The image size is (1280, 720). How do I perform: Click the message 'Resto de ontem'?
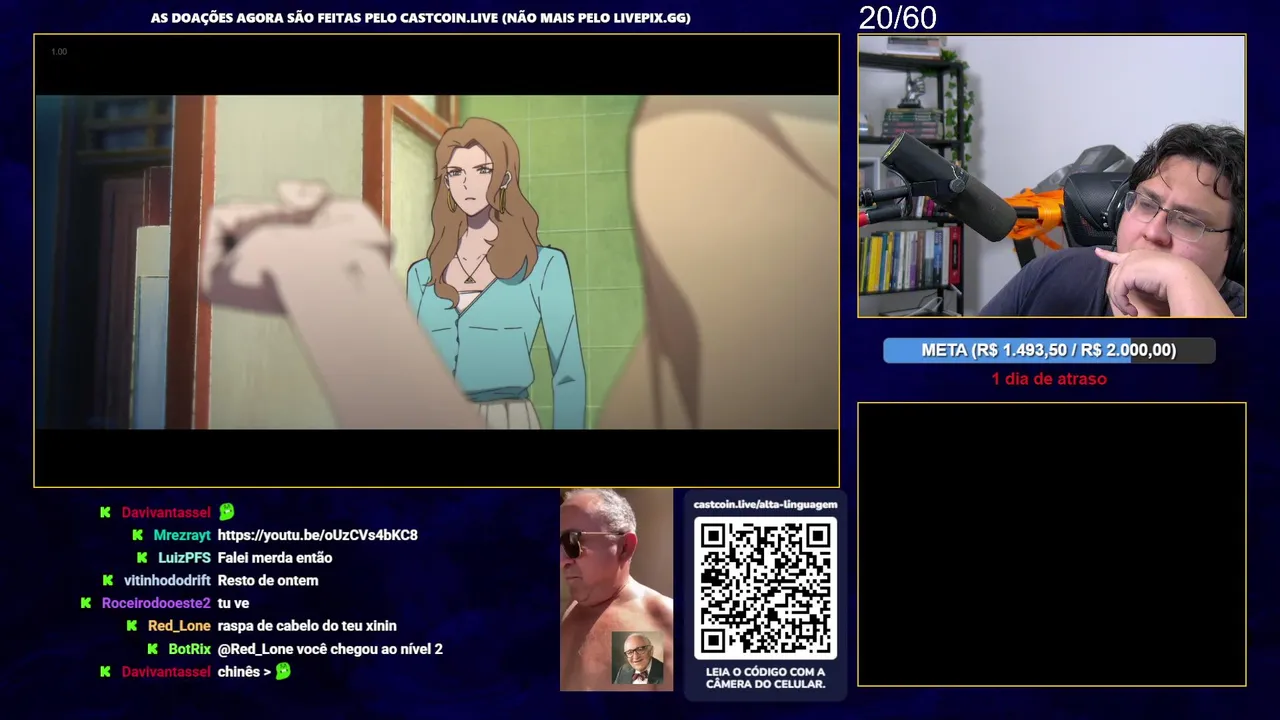(268, 580)
